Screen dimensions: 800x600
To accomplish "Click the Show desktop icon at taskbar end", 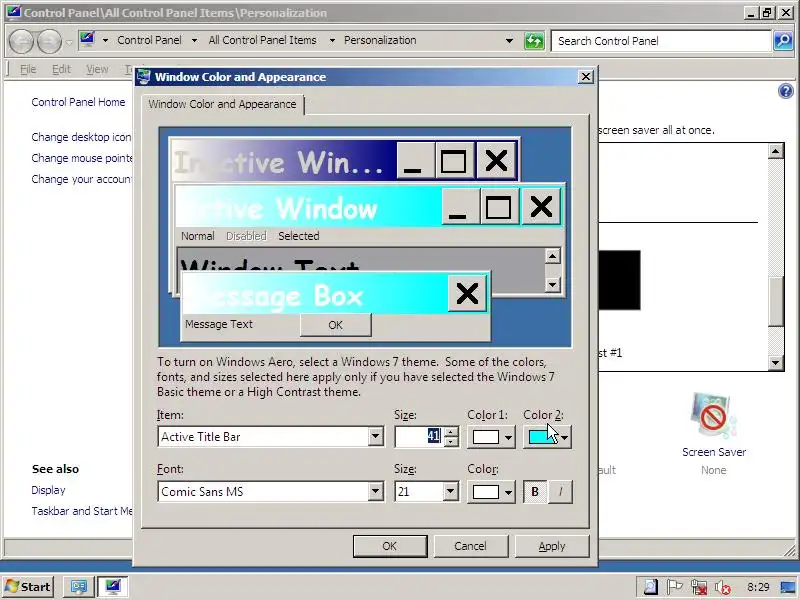I will click(788, 587).
